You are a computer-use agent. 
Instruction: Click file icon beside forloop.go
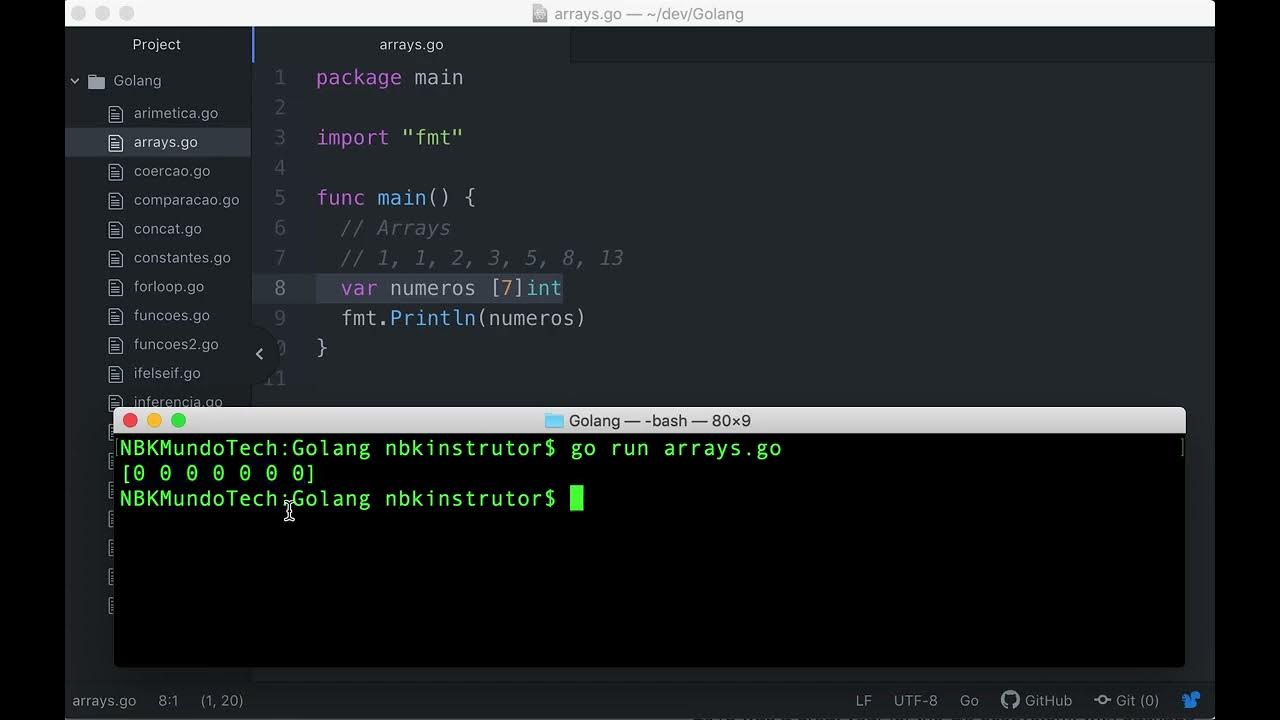(116, 287)
